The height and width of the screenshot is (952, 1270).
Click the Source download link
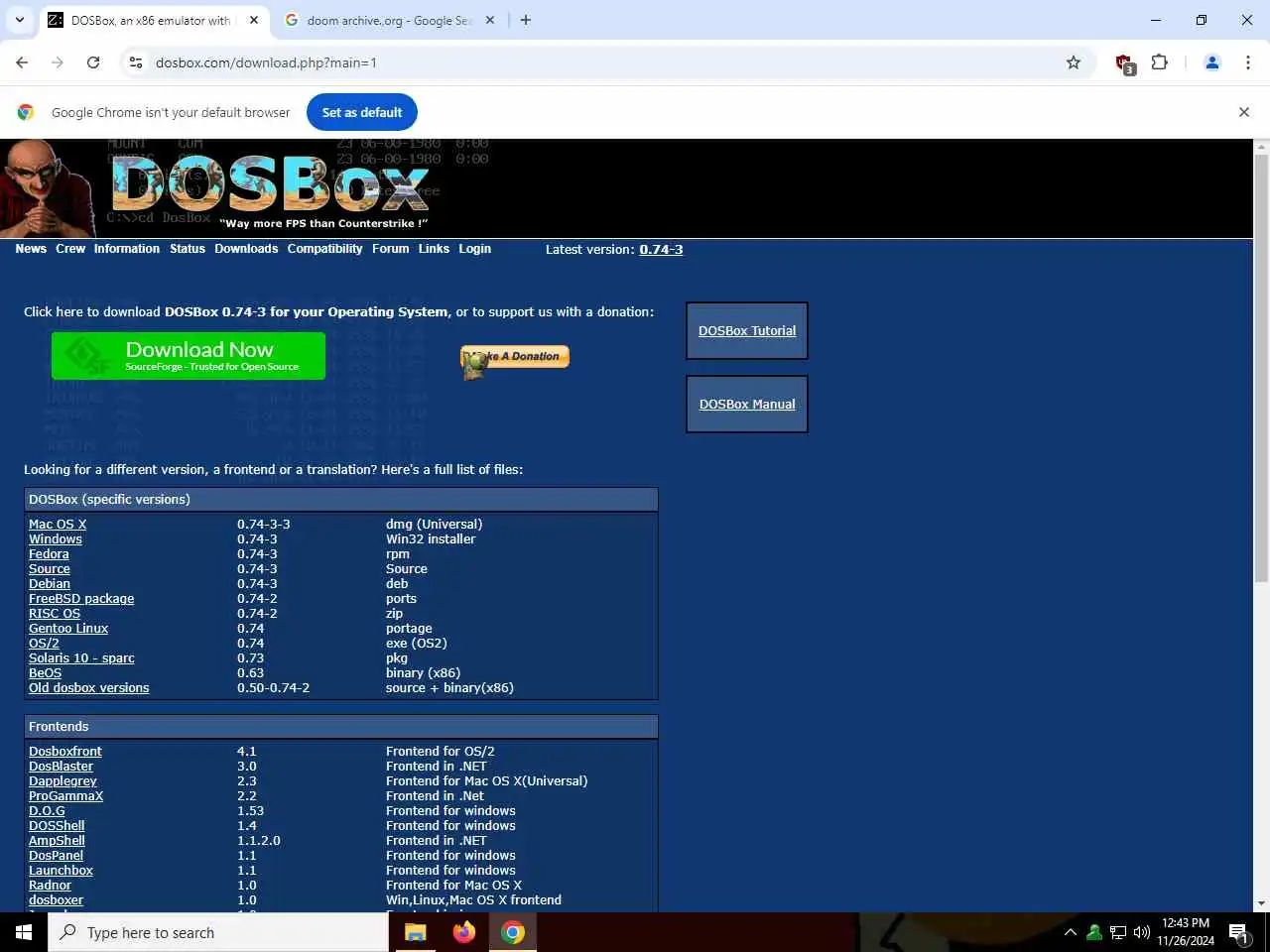[x=50, y=569]
